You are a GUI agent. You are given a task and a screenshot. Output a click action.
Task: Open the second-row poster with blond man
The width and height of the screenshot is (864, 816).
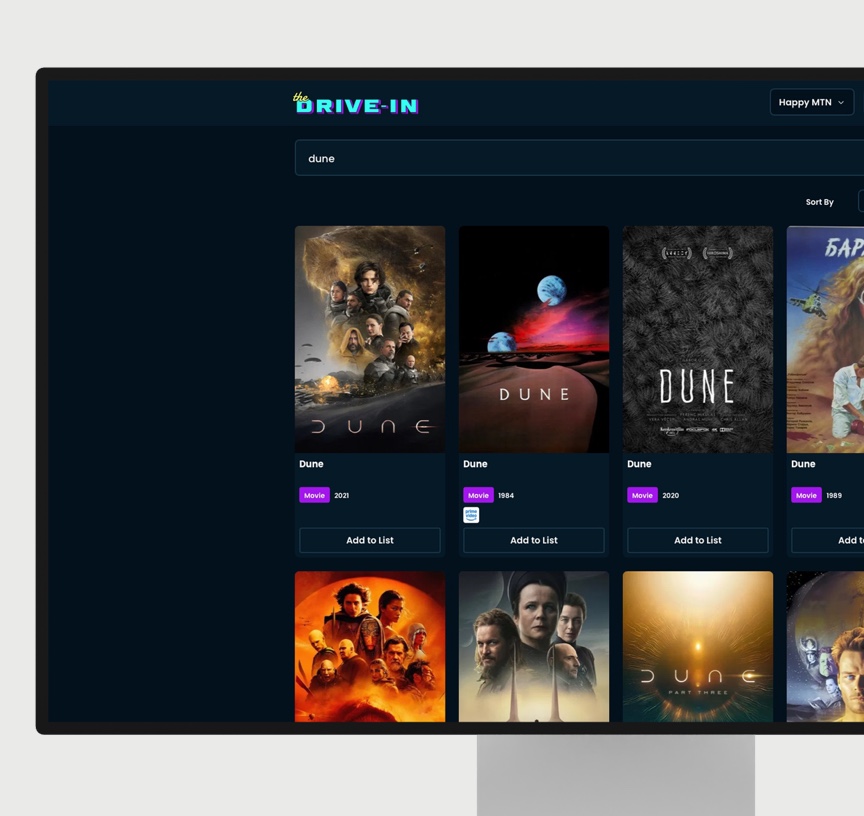(x=825, y=646)
